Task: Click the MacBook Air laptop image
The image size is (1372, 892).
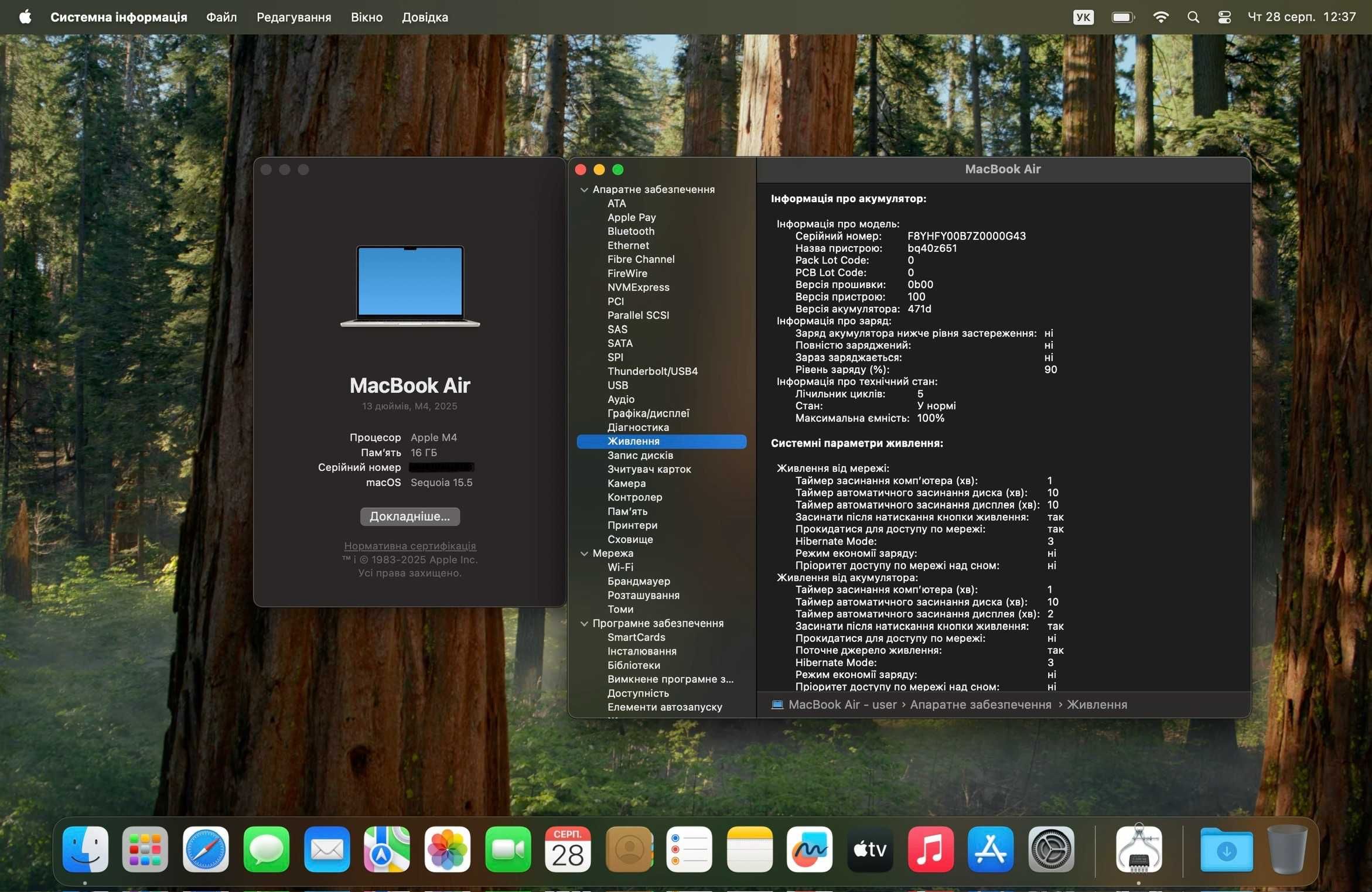Action: [410, 286]
